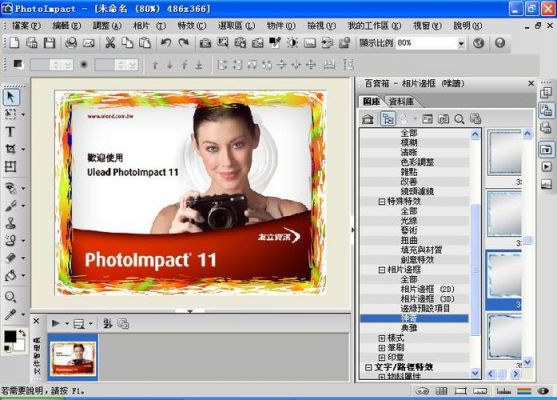Select 色彩調整 in the tree
557x400 pixels.
[417, 162]
